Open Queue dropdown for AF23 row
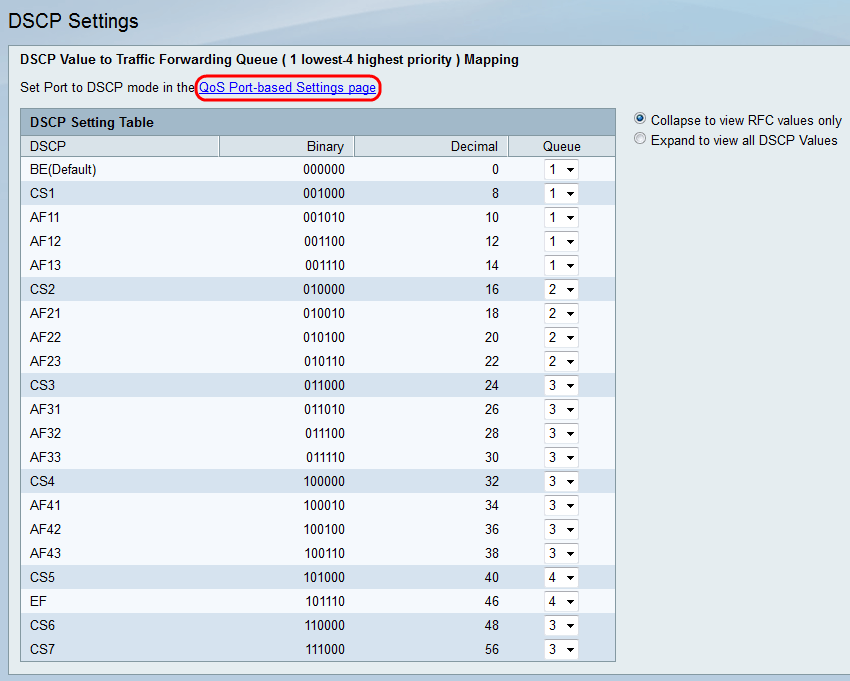The width and height of the screenshot is (850, 681). point(561,362)
